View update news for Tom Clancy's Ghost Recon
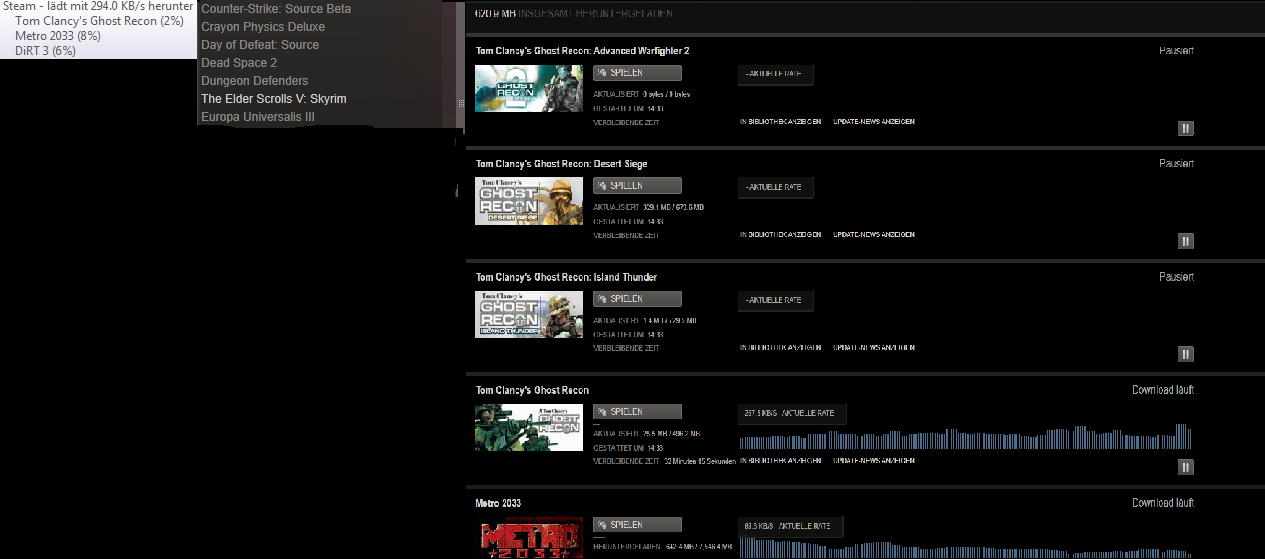Image resolution: width=1265 pixels, height=559 pixels. [874, 461]
